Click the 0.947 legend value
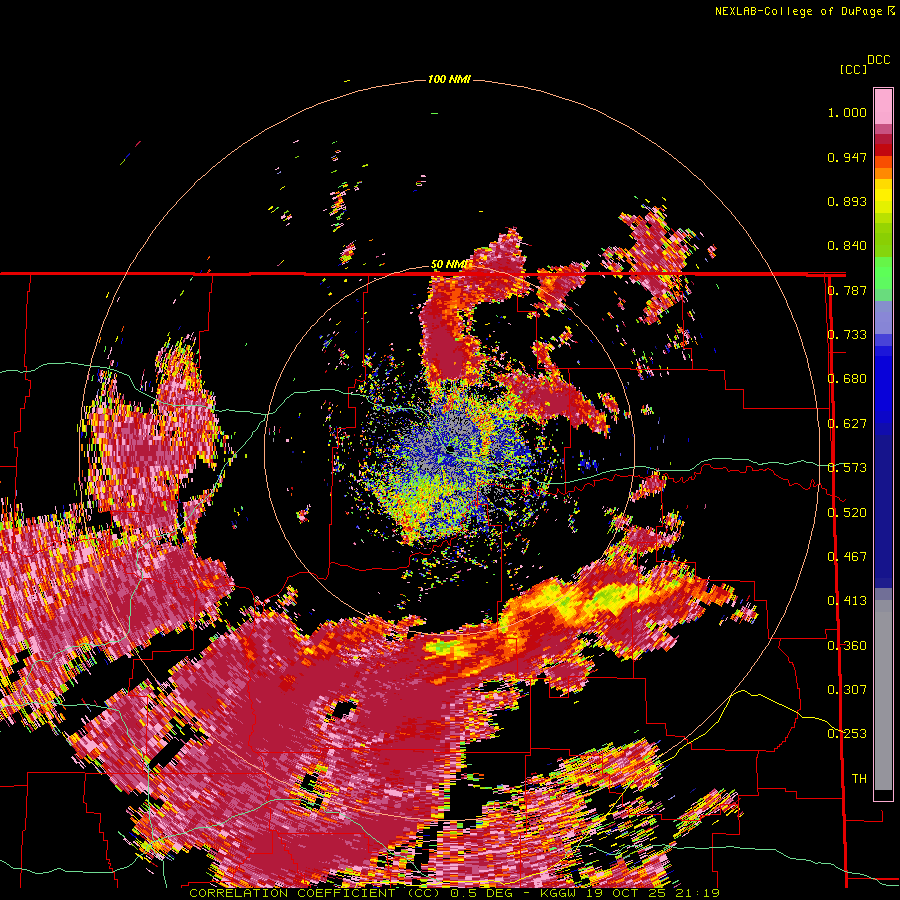900x900 pixels. click(x=847, y=157)
